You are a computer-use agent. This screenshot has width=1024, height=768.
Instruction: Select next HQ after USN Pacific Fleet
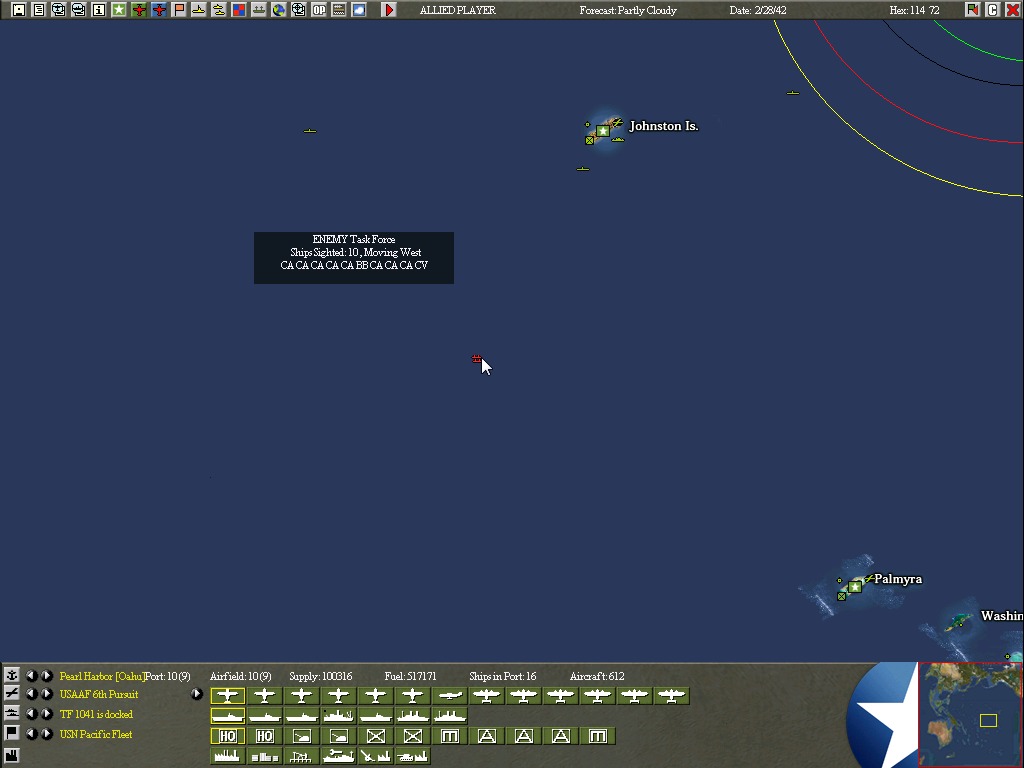tap(46, 733)
